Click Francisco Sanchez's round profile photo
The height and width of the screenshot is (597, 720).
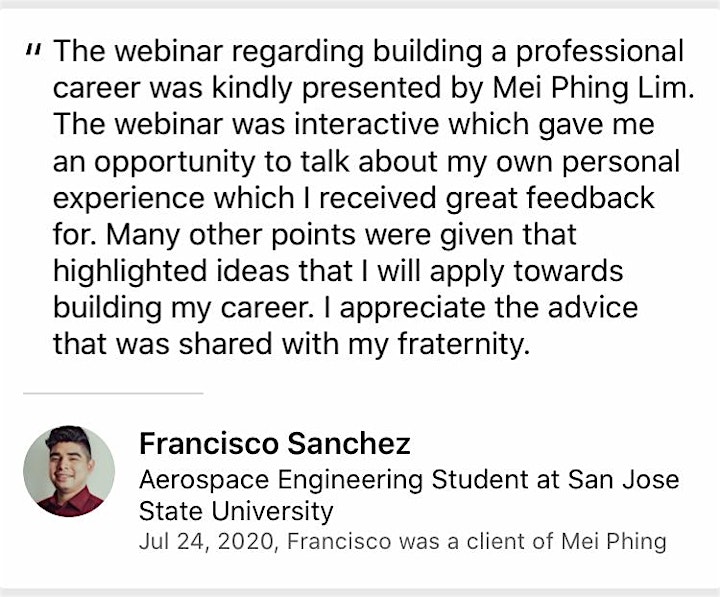tap(69, 471)
